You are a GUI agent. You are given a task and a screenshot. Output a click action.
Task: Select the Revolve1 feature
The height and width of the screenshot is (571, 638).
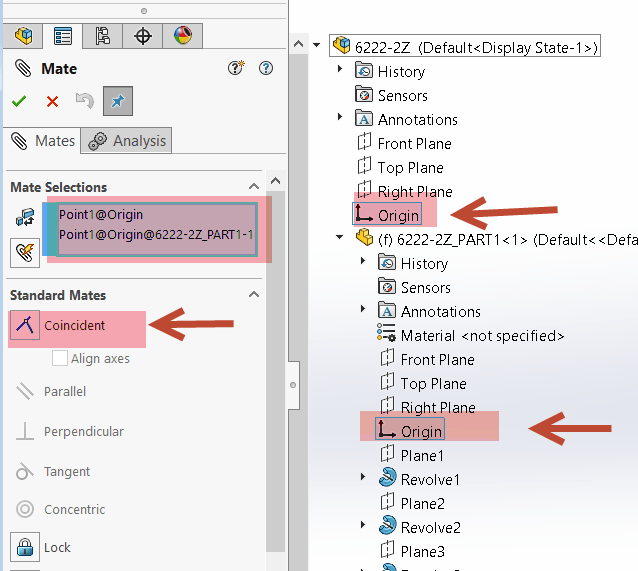click(x=419, y=479)
